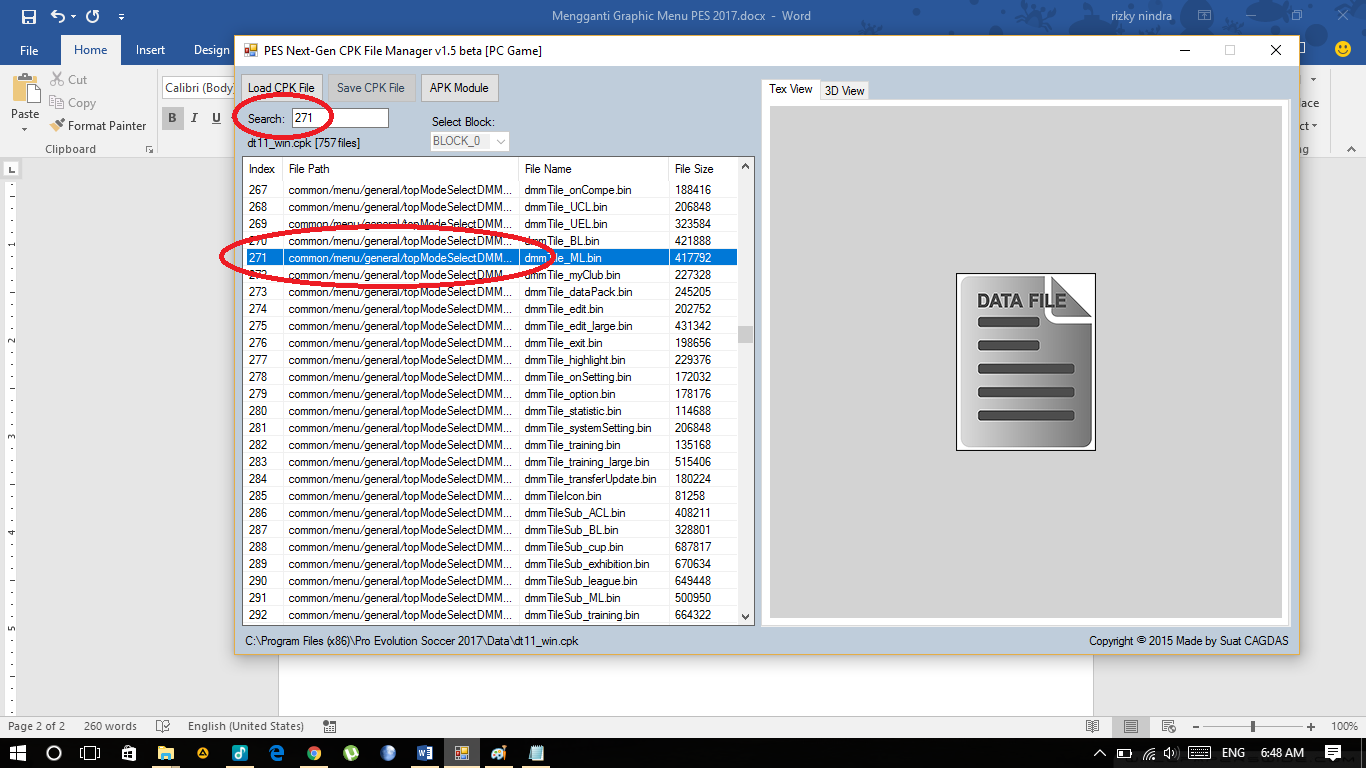Open the APK Module button
This screenshot has height=768, width=1366.
459,88
